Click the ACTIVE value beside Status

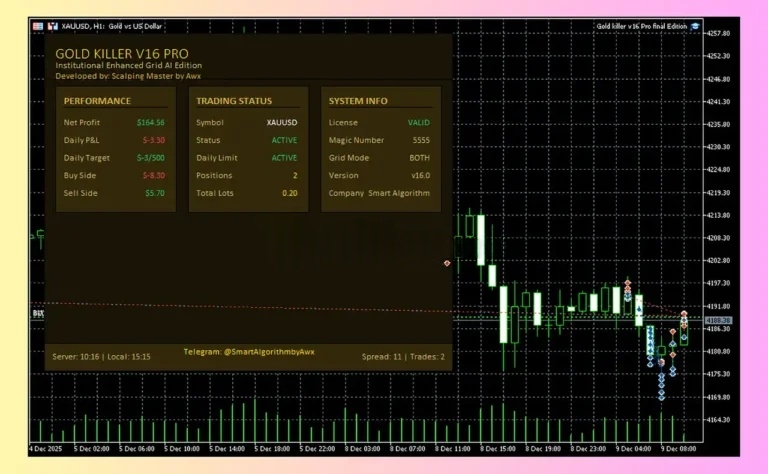[x=284, y=140]
